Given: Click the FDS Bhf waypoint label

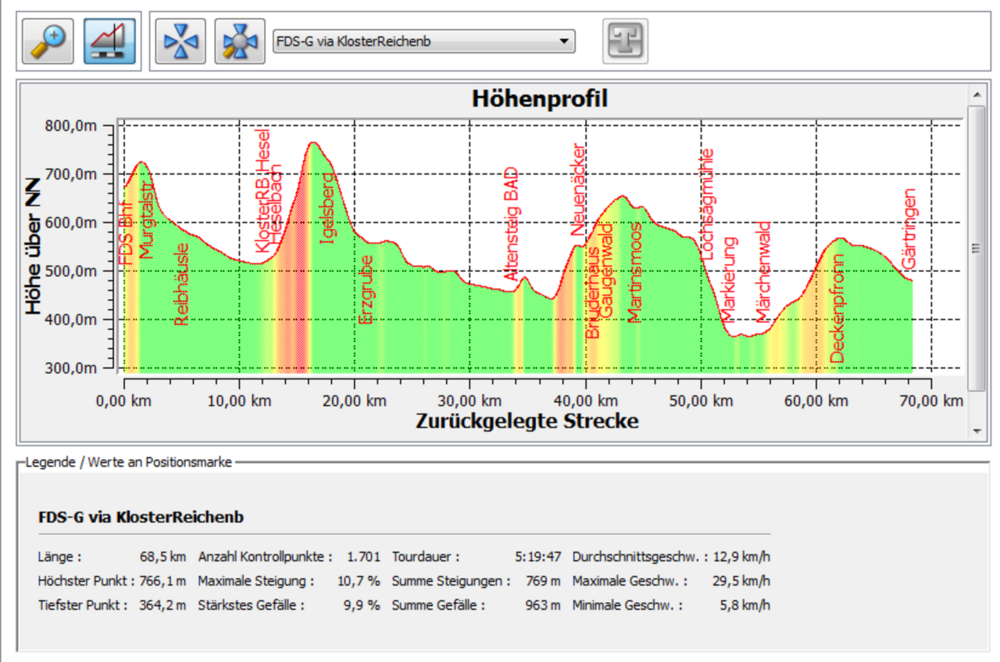Looking at the screenshot, I should pos(126,233).
